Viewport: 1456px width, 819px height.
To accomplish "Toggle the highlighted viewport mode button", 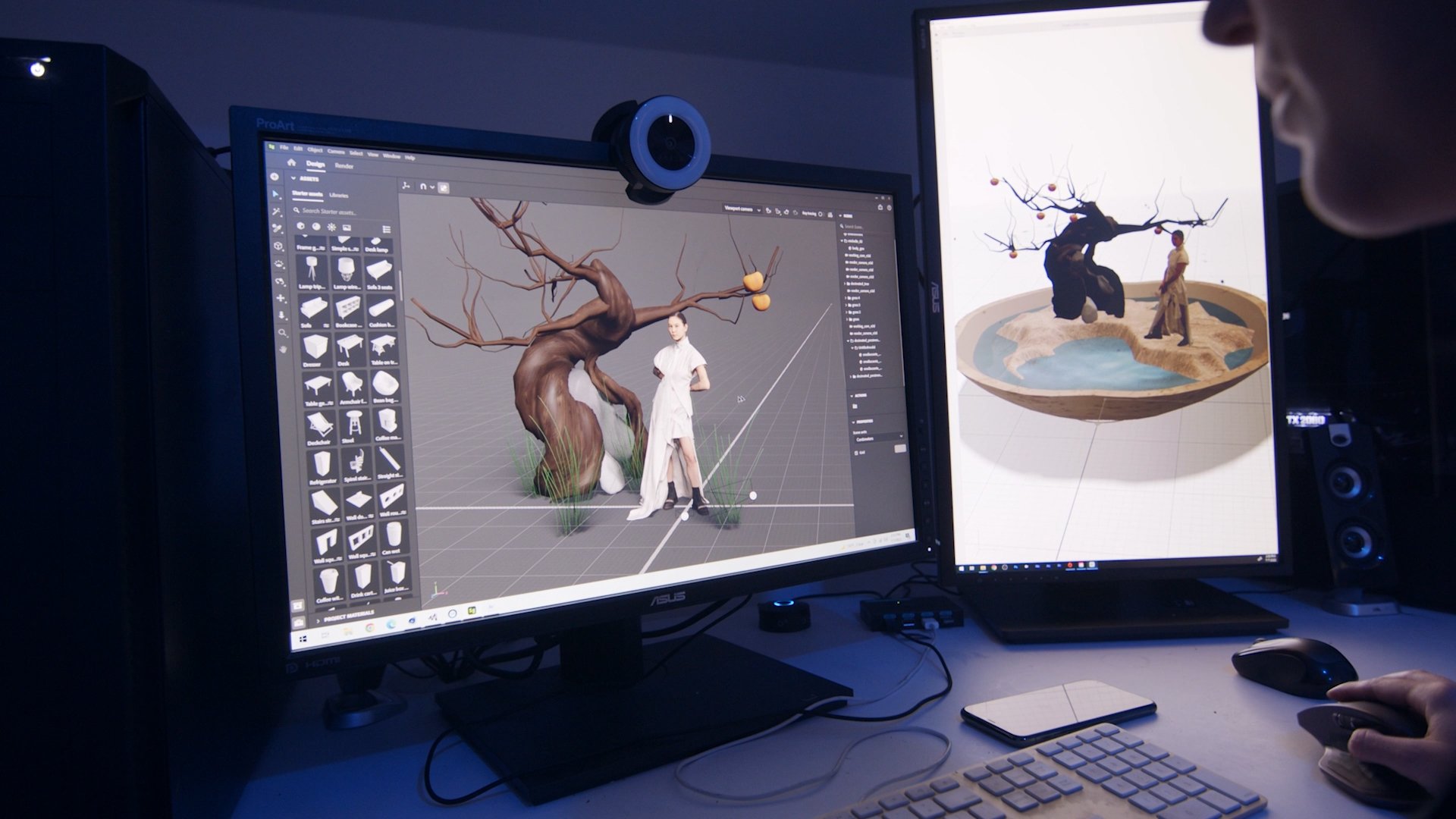I will 444,187.
